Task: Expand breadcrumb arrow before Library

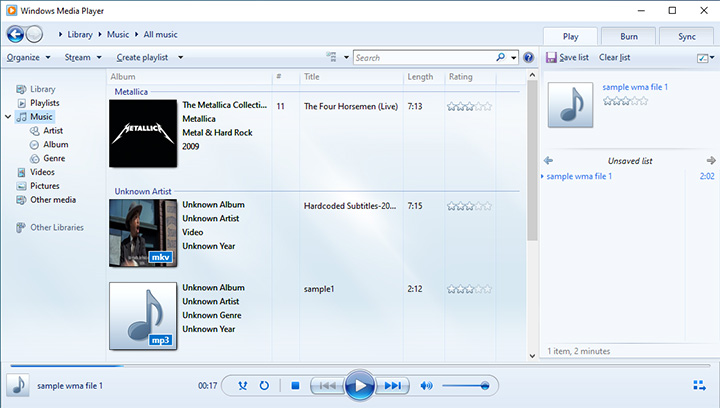Action: tap(60, 34)
